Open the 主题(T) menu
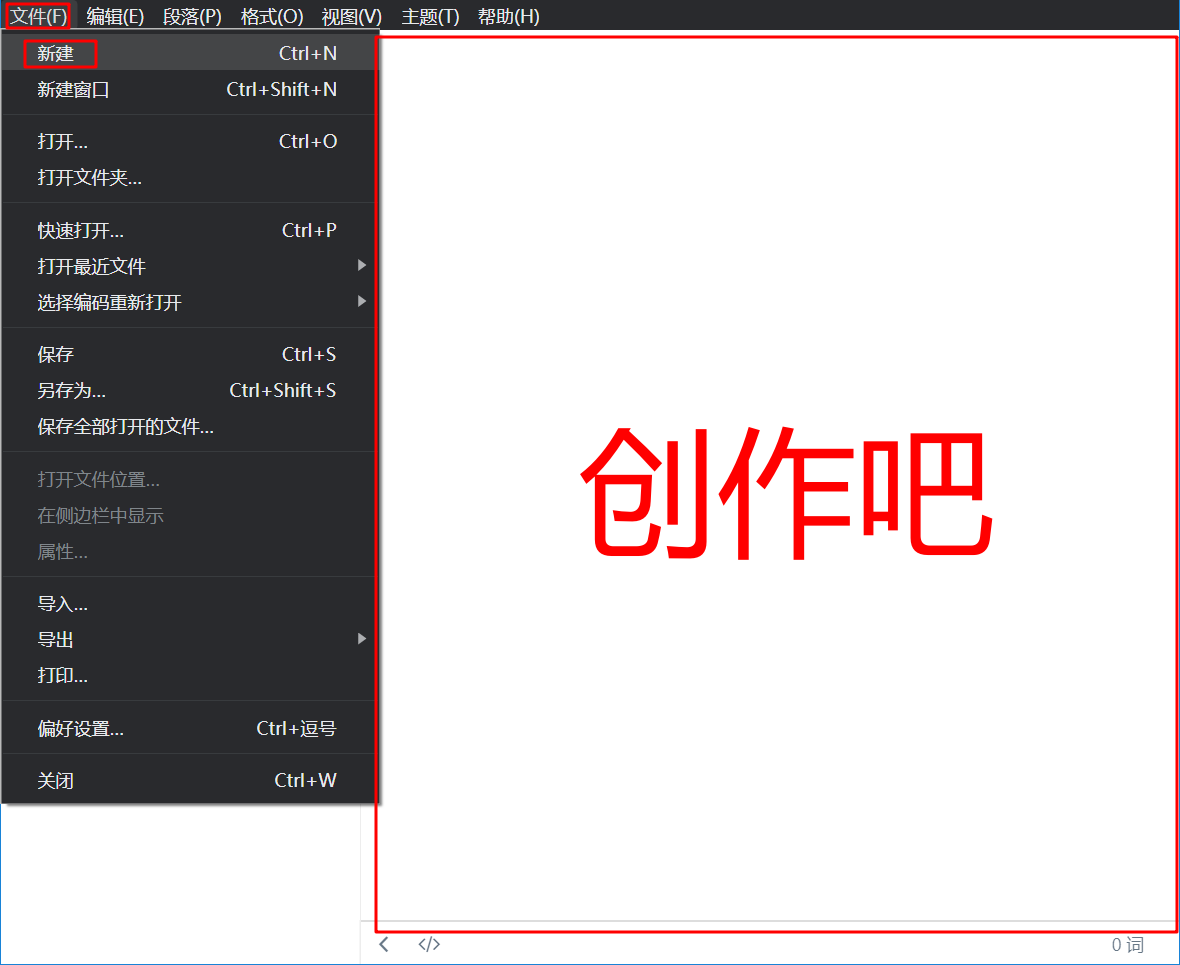Viewport: 1180px width, 965px height. coord(428,16)
